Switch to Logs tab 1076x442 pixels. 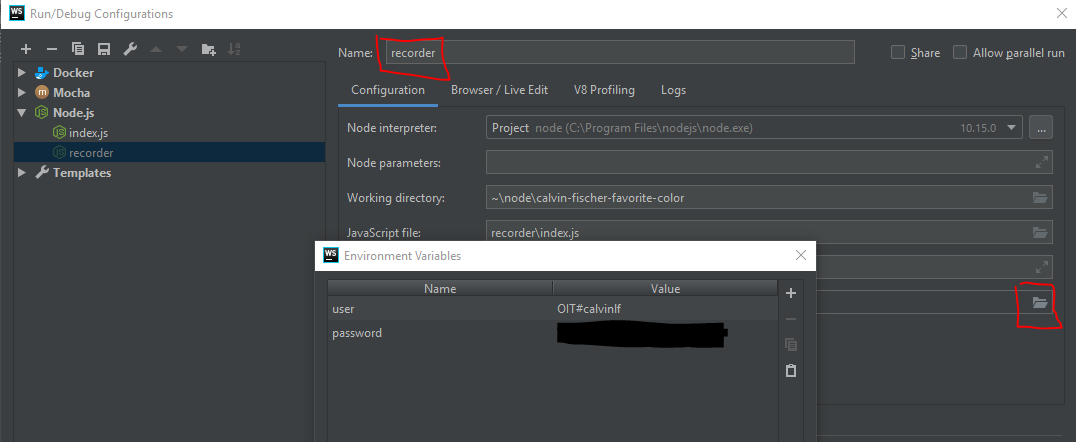point(673,90)
